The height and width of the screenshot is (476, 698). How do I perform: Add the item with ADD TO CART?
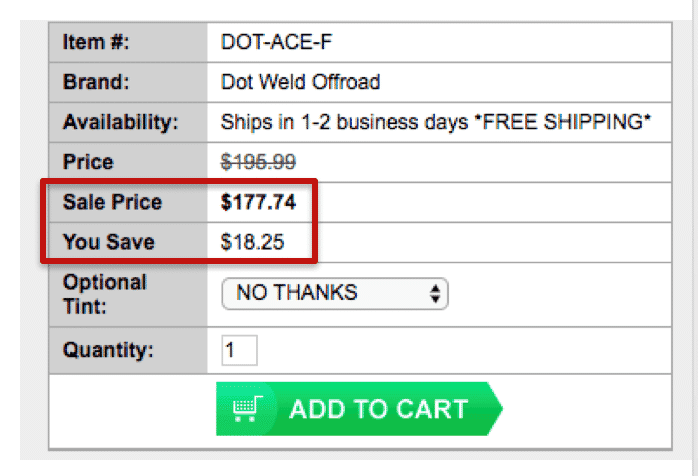(x=359, y=409)
